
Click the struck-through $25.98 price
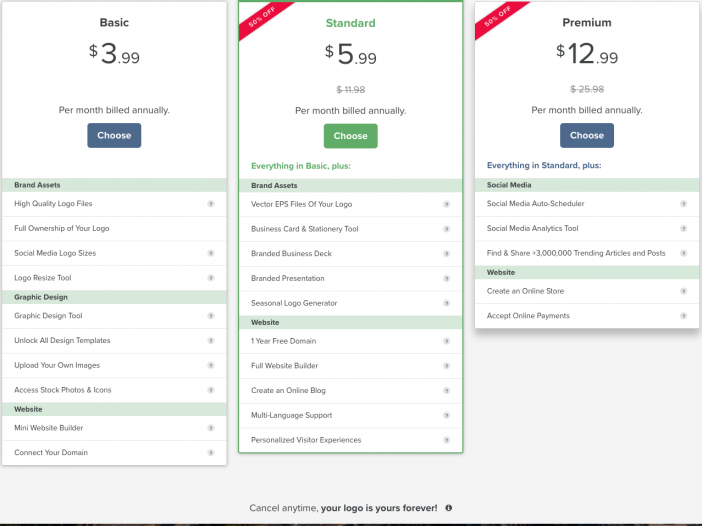pyautogui.click(x=586, y=89)
